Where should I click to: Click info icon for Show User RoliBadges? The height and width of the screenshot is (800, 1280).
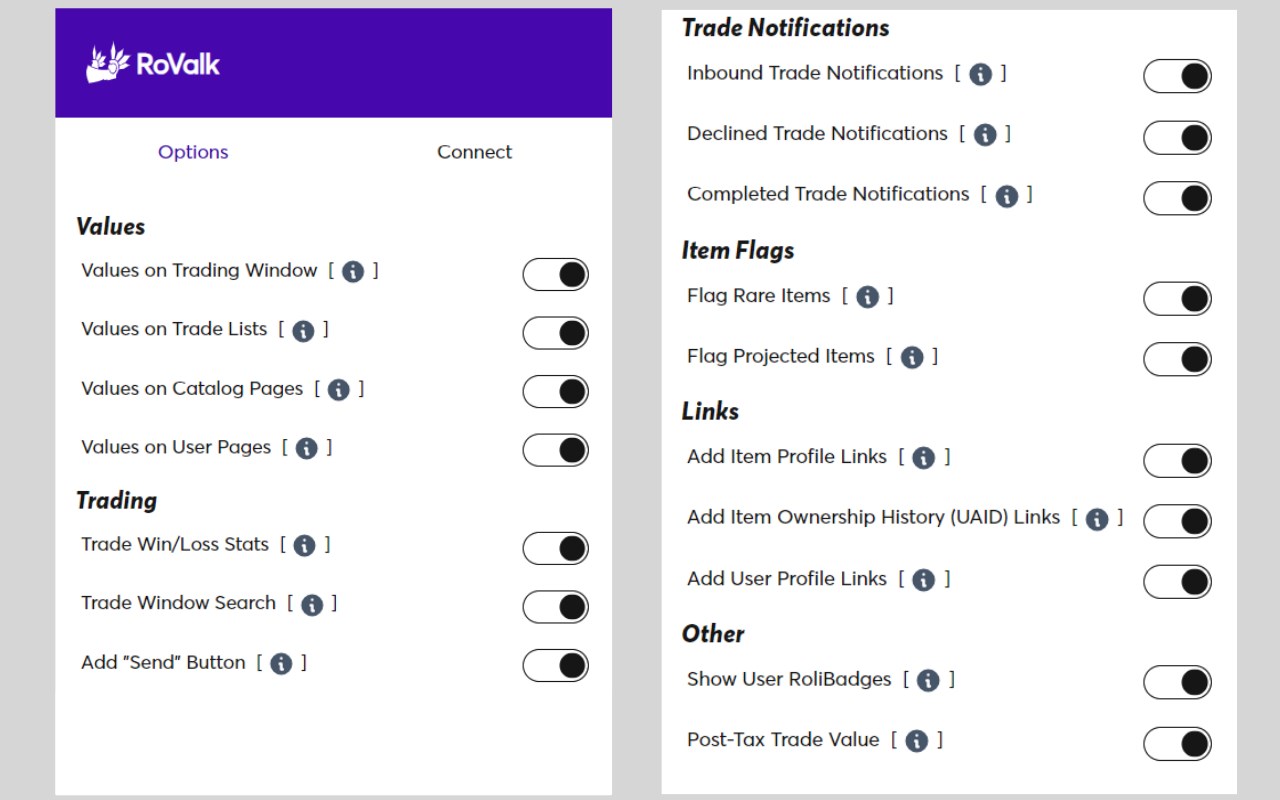928,681
